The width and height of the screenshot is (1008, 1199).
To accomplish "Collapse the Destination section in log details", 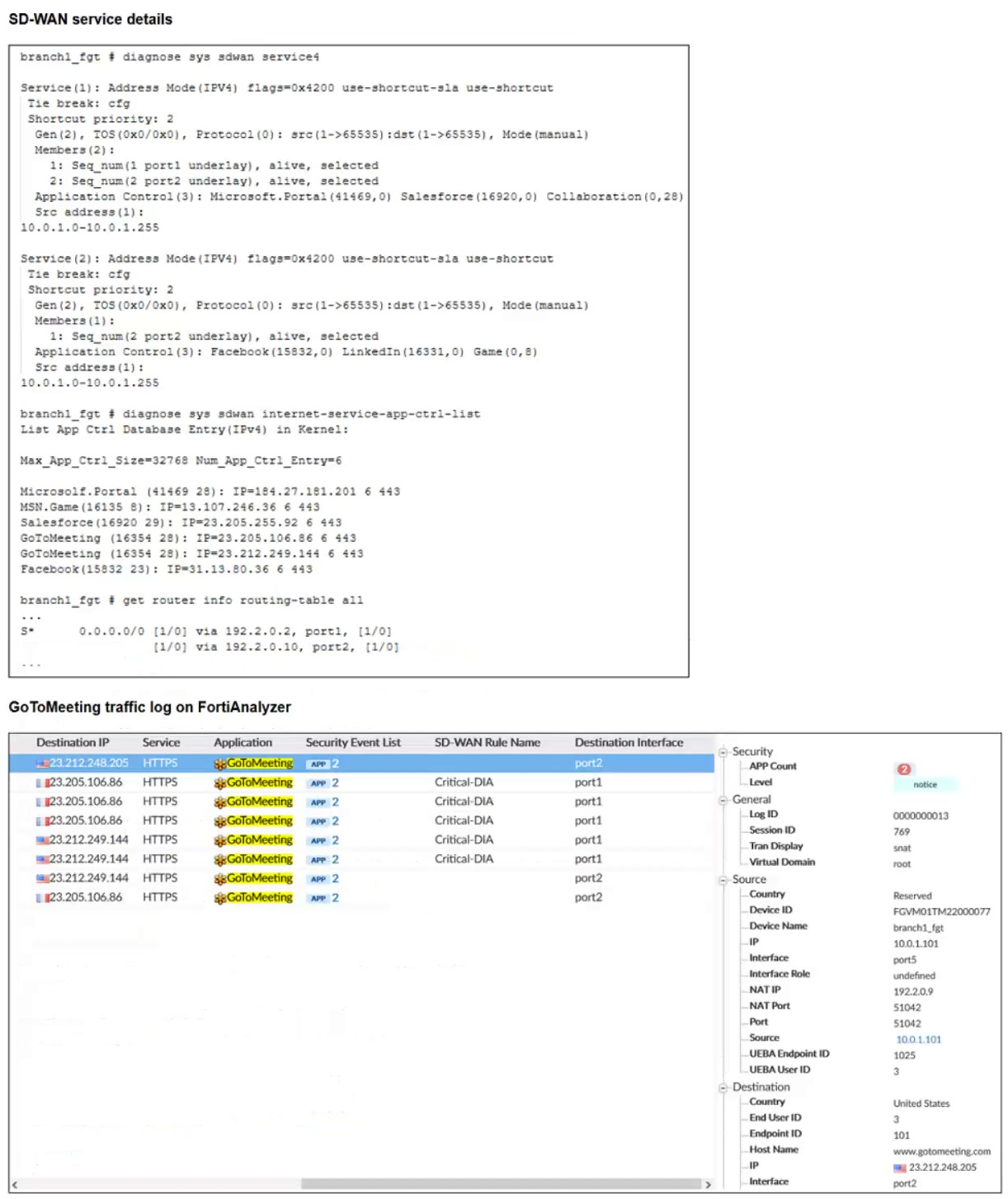I will click(x=723, y=1088).
